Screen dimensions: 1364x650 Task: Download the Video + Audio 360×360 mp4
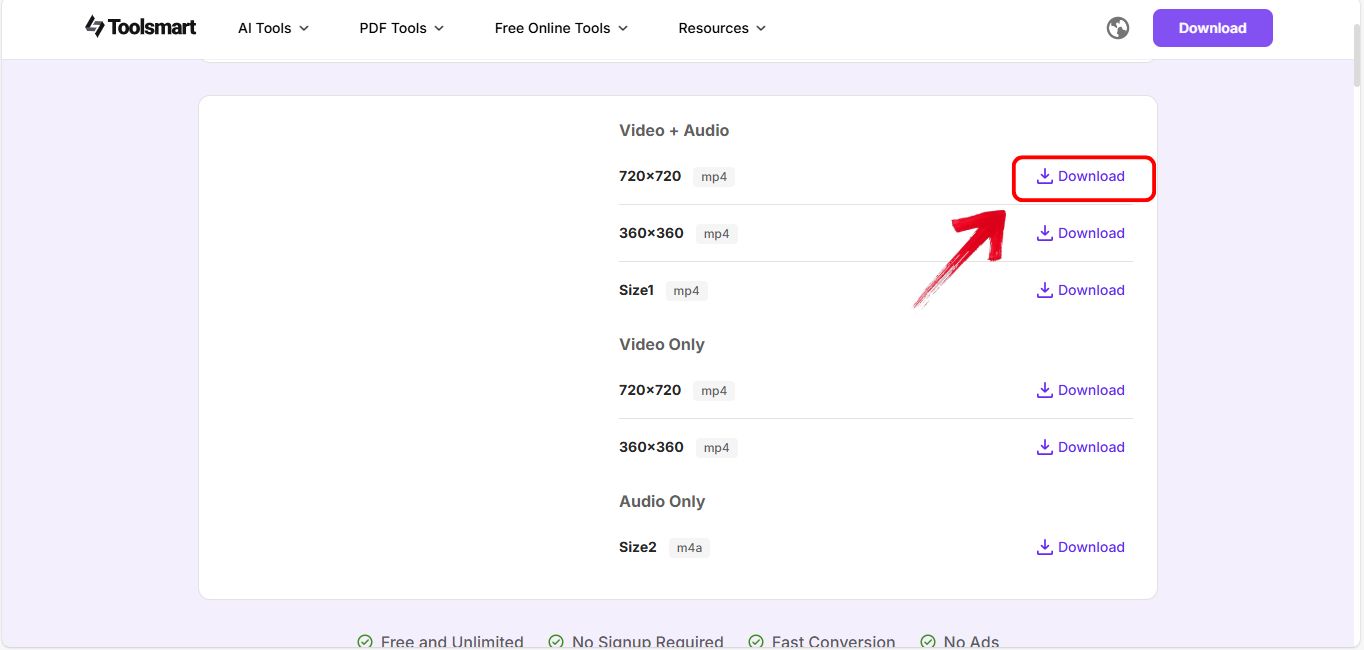click(x=1081, y=233)
